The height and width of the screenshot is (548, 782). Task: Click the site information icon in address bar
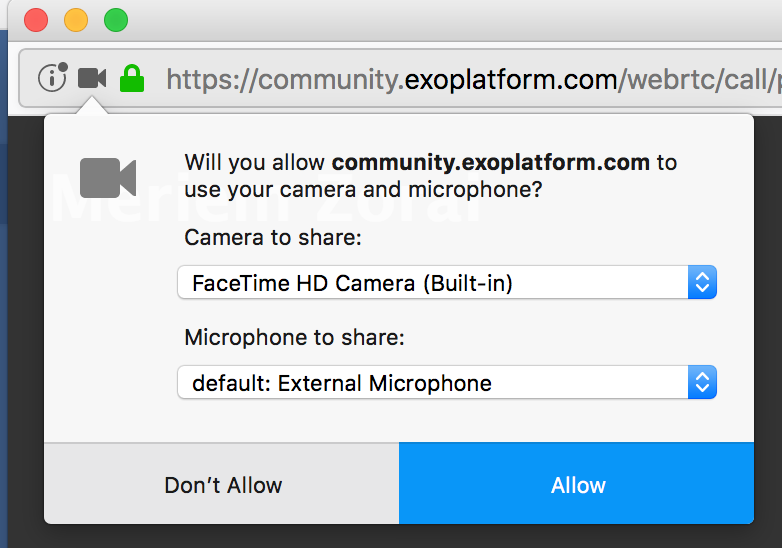(52, 78)
